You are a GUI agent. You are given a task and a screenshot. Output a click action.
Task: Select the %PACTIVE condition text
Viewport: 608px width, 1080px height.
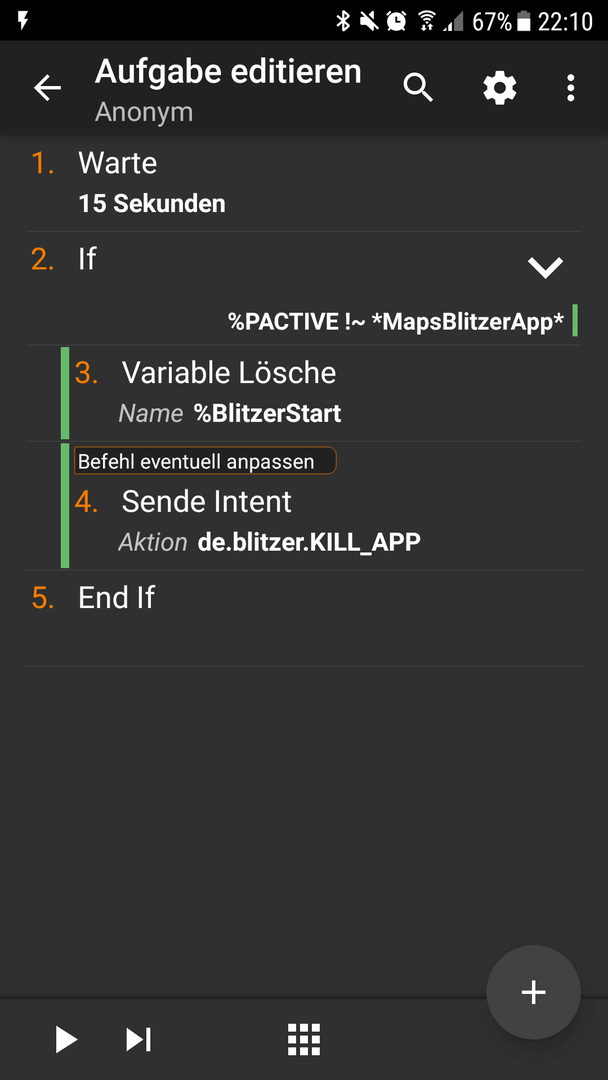coord(396,321)
